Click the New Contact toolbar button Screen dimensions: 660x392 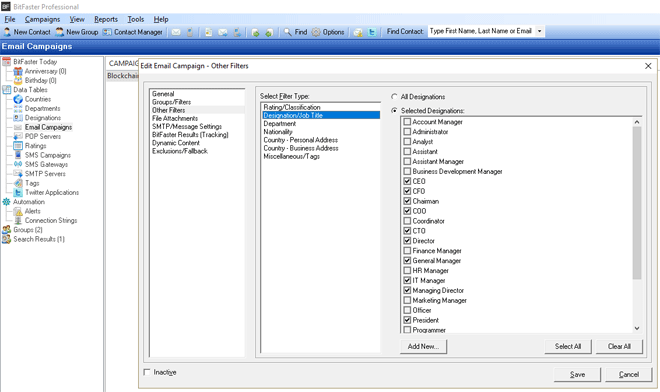[x=27, y=32]
